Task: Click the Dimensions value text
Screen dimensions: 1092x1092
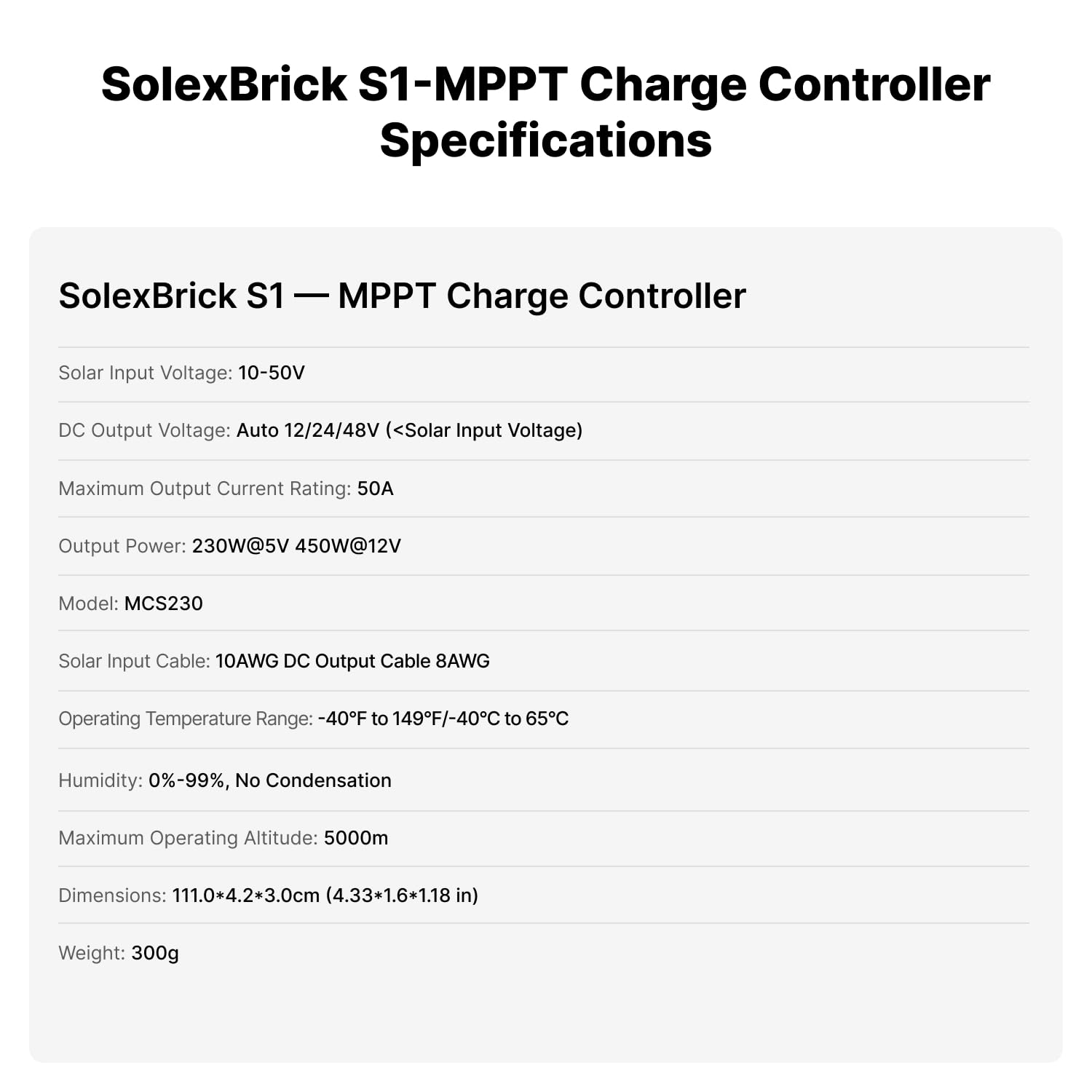Action: coord(325,895)
